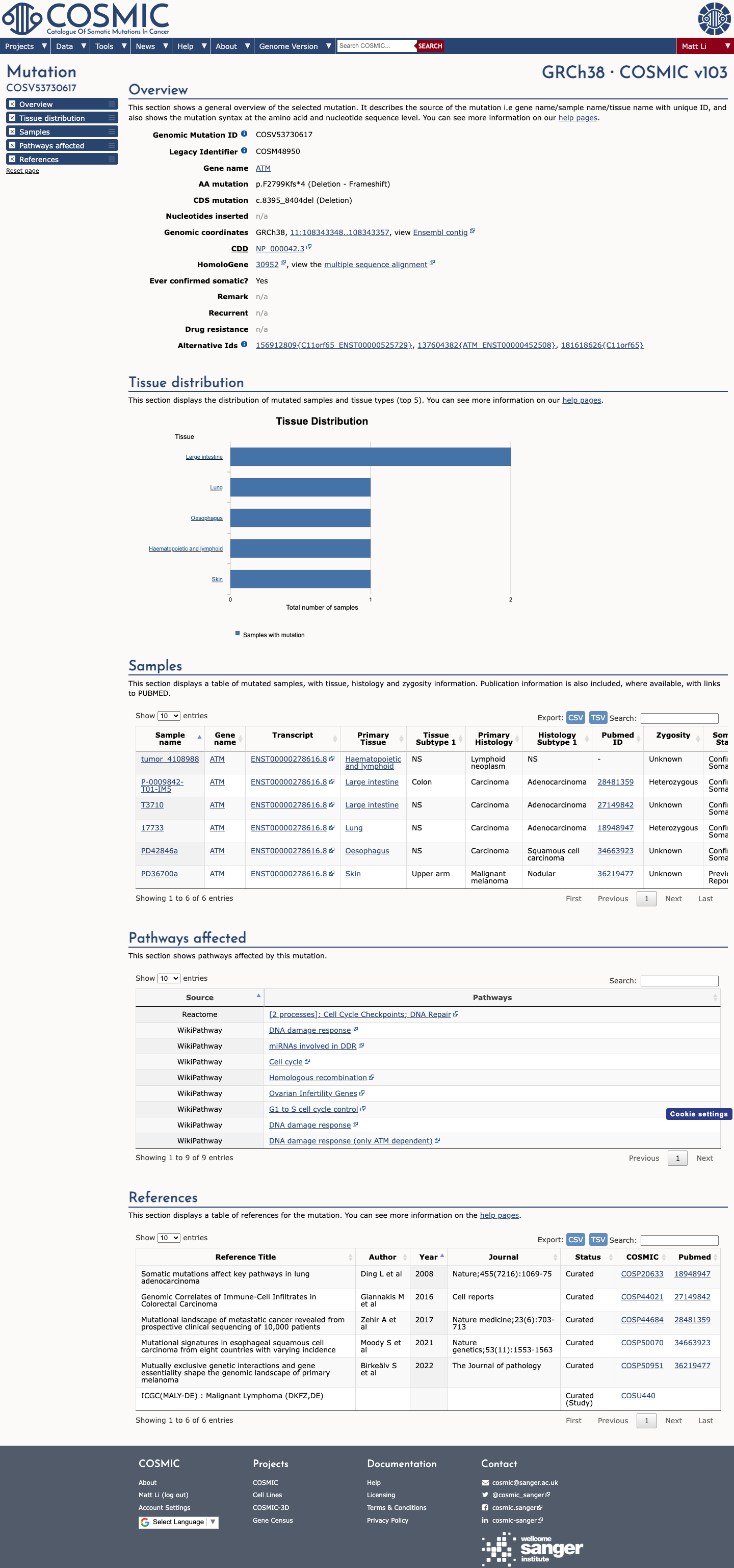Open the About menu

232,46
